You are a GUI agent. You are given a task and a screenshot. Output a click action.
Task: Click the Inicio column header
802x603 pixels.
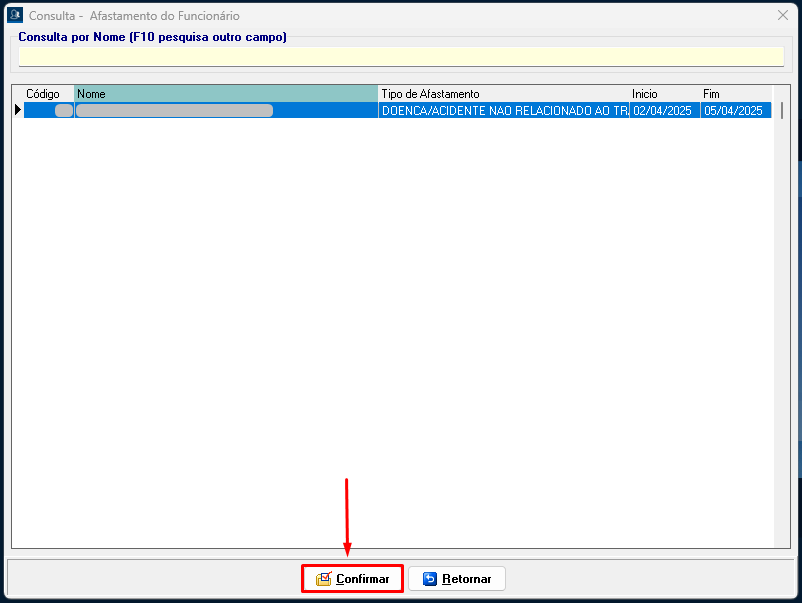(x=663, y=94)
